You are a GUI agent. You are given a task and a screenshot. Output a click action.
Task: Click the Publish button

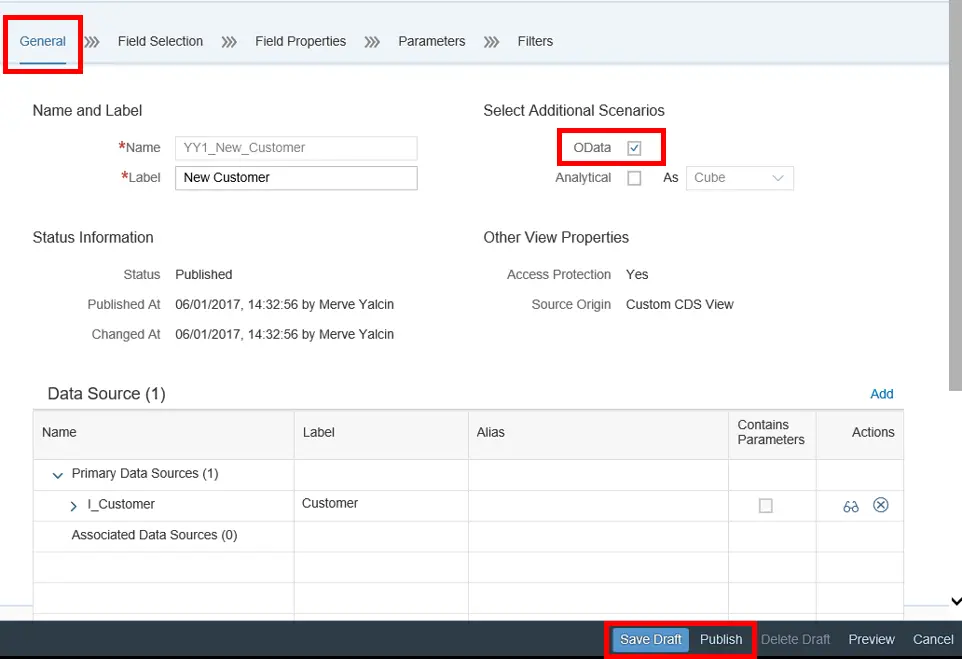(721, 639)
